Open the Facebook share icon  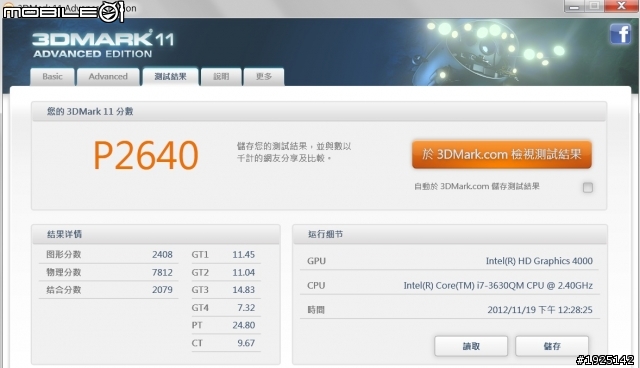[x=620, y=33]
